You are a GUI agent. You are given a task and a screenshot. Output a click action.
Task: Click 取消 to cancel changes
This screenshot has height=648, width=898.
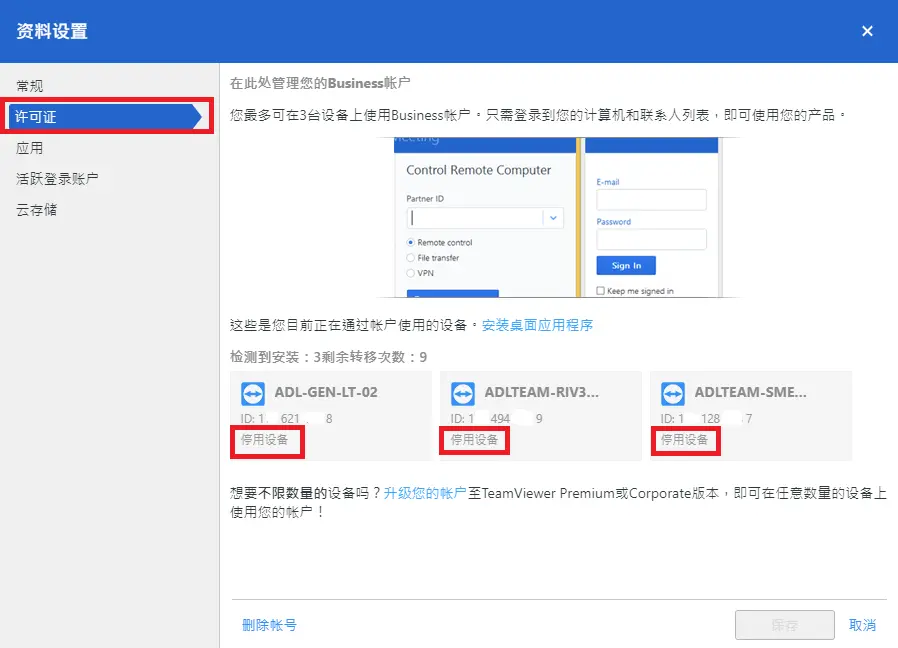(x=862, y=625)
